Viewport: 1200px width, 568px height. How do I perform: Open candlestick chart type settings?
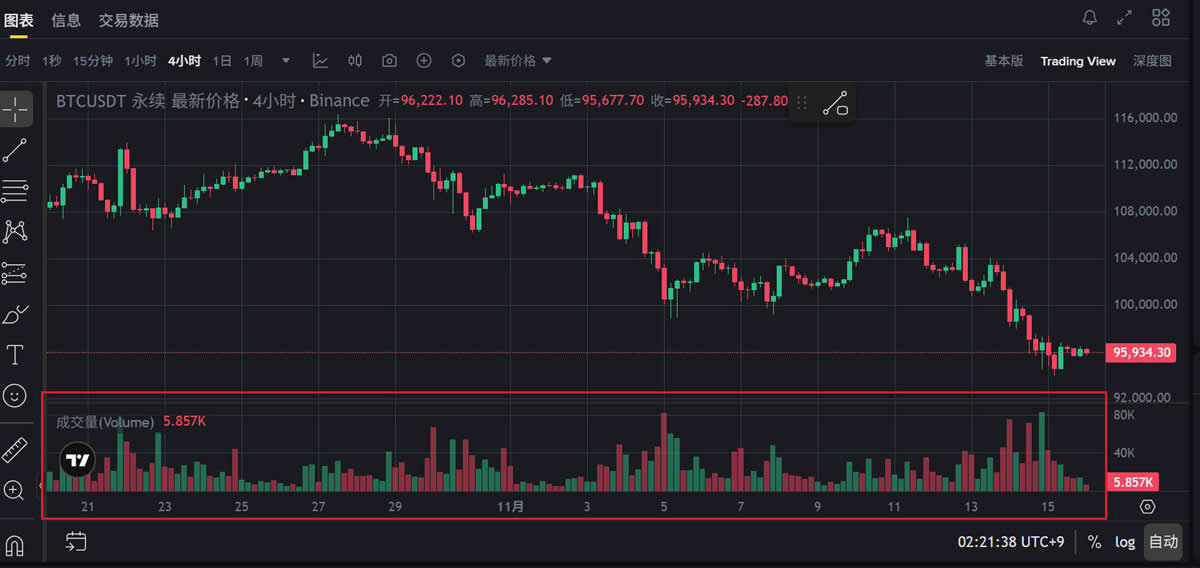tap(355, 61)
